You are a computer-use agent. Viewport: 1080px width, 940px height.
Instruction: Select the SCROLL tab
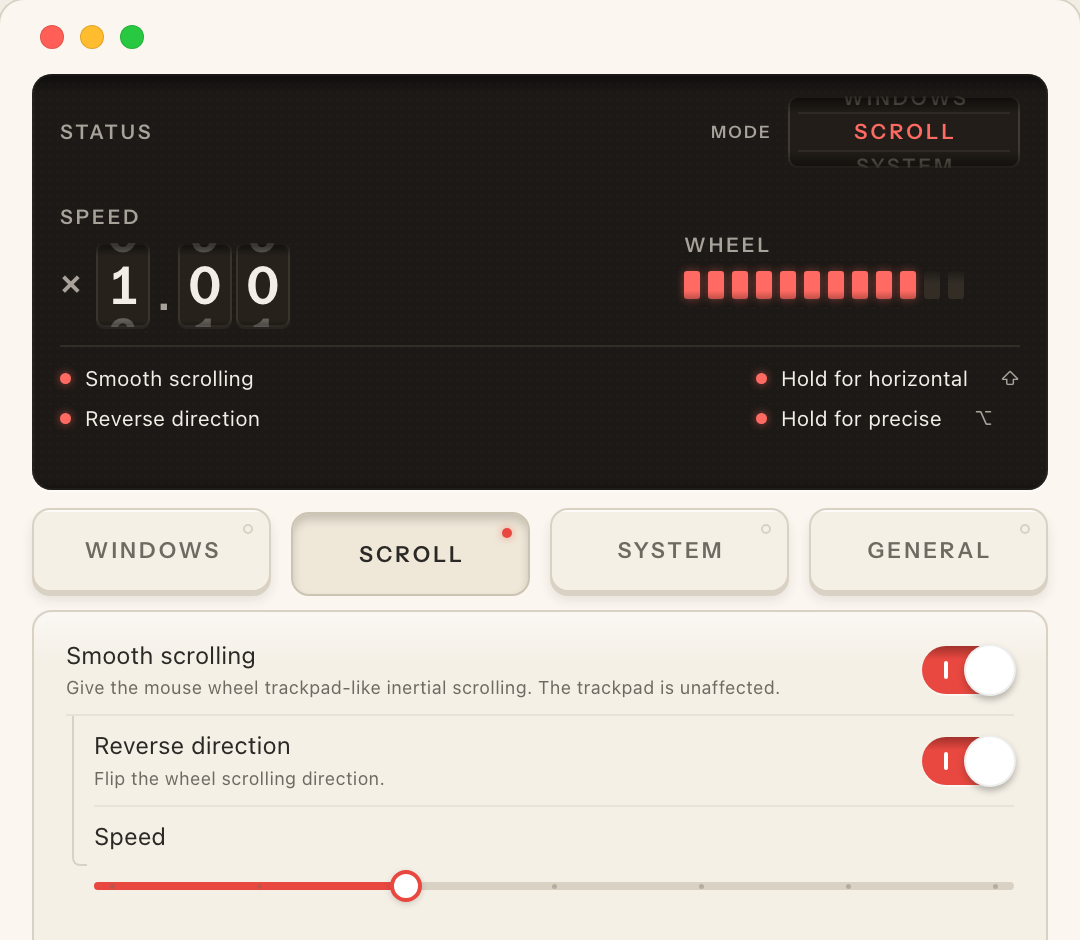coord(411,554)
